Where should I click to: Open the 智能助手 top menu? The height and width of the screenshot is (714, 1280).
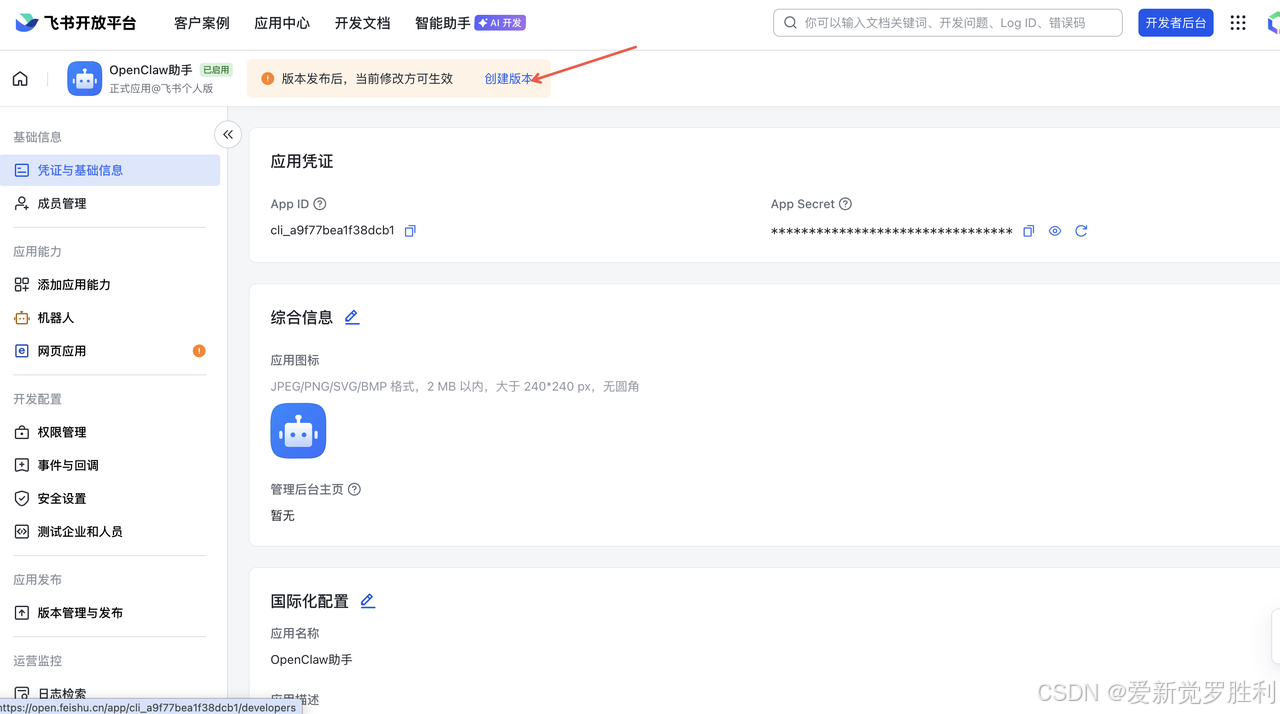442,23
